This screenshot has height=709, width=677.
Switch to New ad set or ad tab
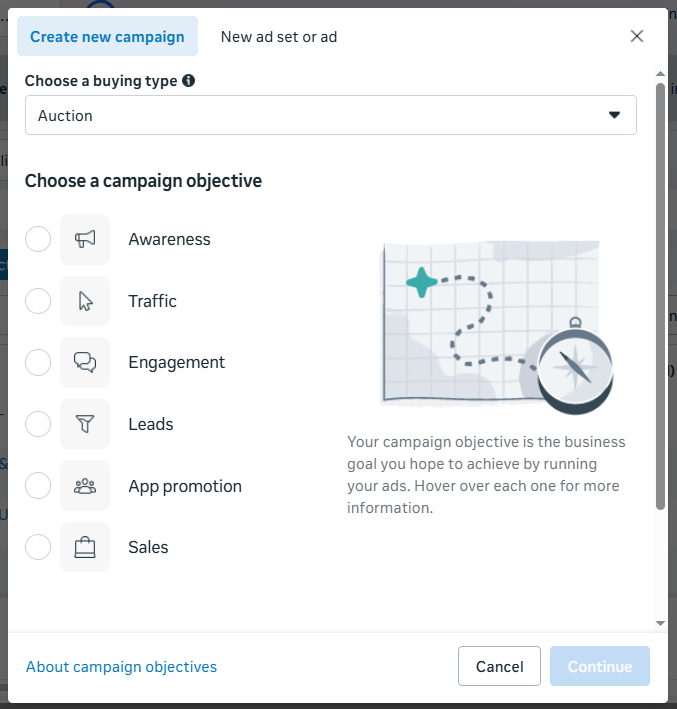point(279,37)
